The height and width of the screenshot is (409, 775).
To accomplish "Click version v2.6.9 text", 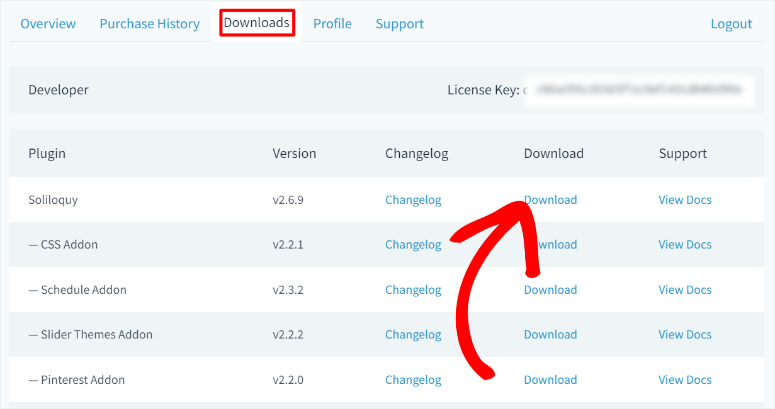I will coord(288,200).
